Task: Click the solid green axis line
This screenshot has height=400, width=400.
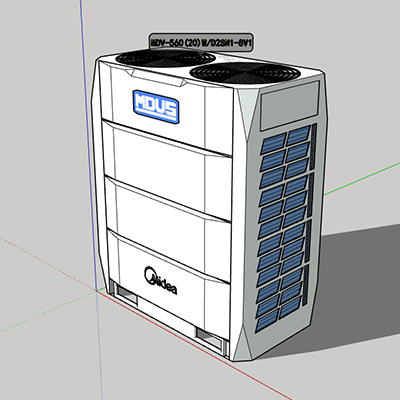Action: point(362,178)
